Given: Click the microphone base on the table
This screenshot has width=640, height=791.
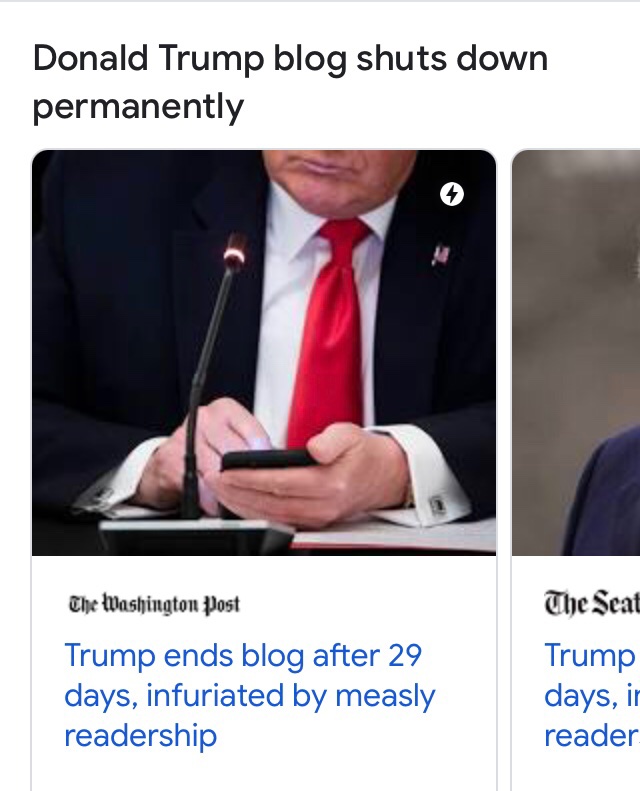Looking at the screenshot, I should click(x=197, y=536).
